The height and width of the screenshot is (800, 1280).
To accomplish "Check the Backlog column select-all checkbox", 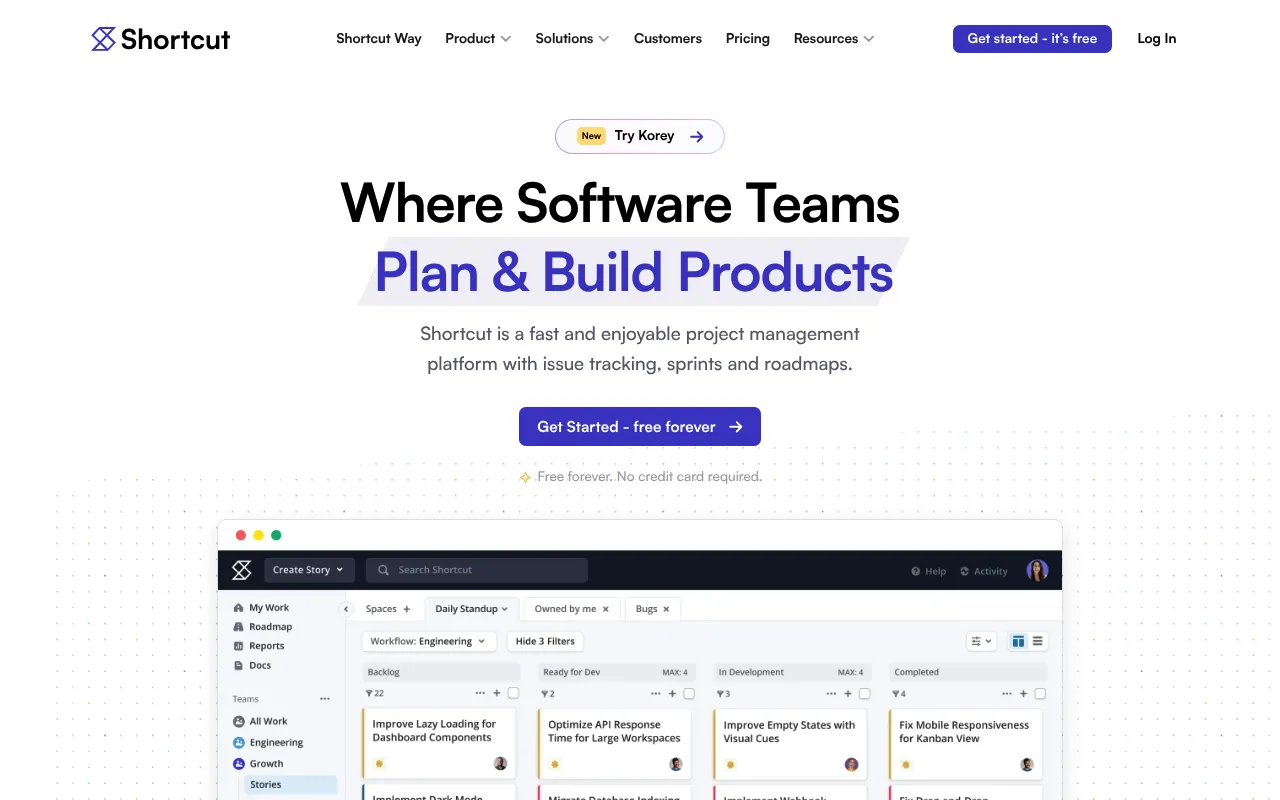I will pyautogui.click(x=514, y=693).
